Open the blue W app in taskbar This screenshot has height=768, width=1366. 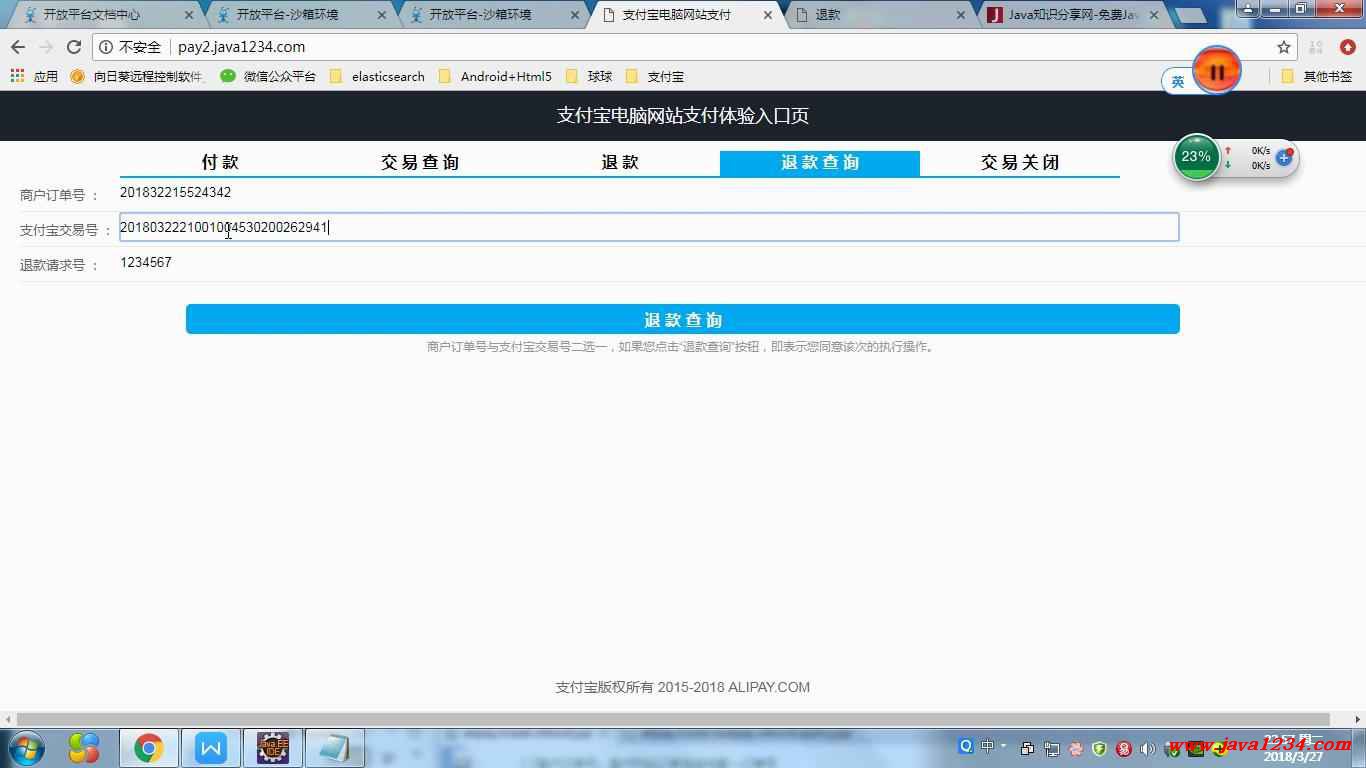211,748
